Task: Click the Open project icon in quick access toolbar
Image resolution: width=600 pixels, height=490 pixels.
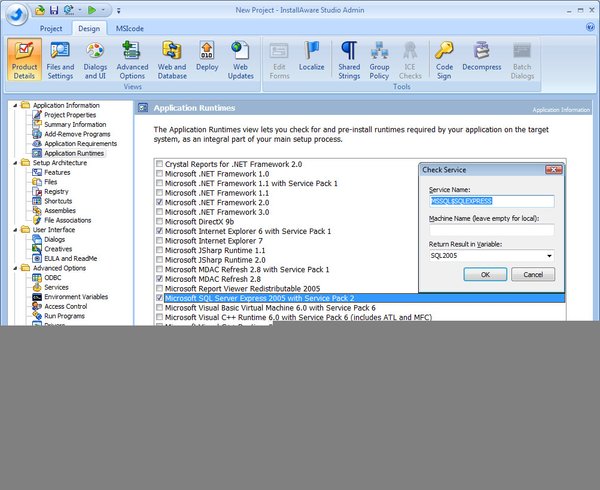Action: point(40,10)
